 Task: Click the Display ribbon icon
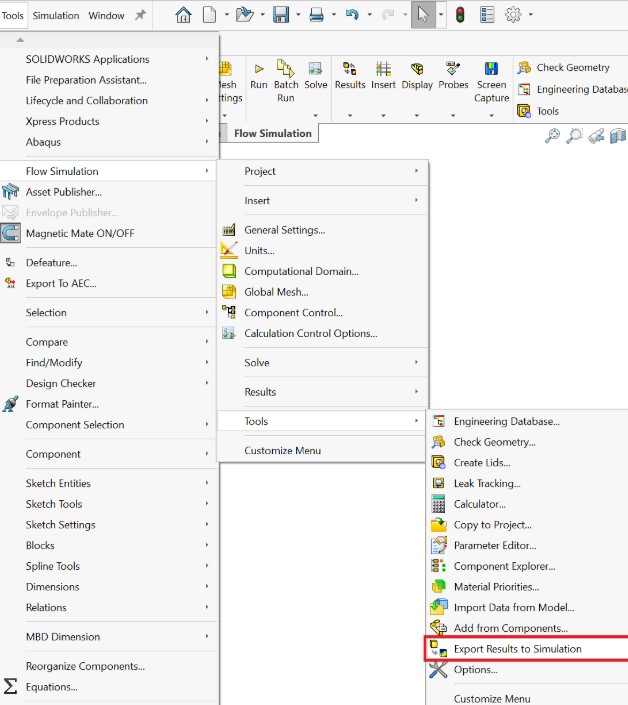tap(417, 68)
